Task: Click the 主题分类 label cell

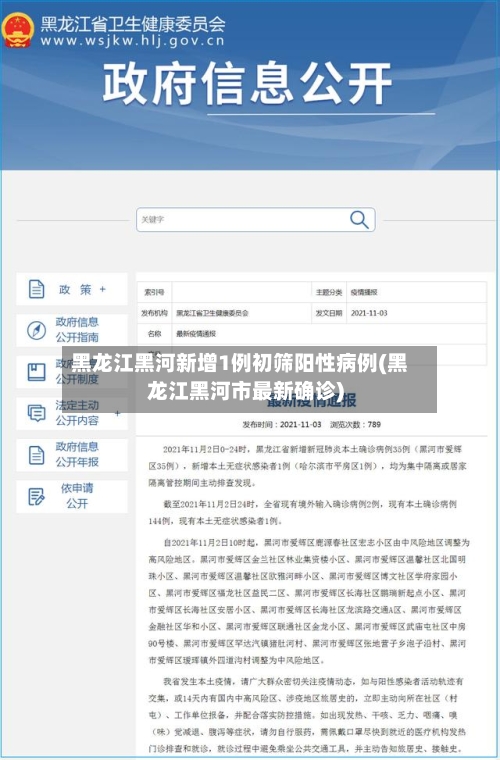Action: click(329, 292)
